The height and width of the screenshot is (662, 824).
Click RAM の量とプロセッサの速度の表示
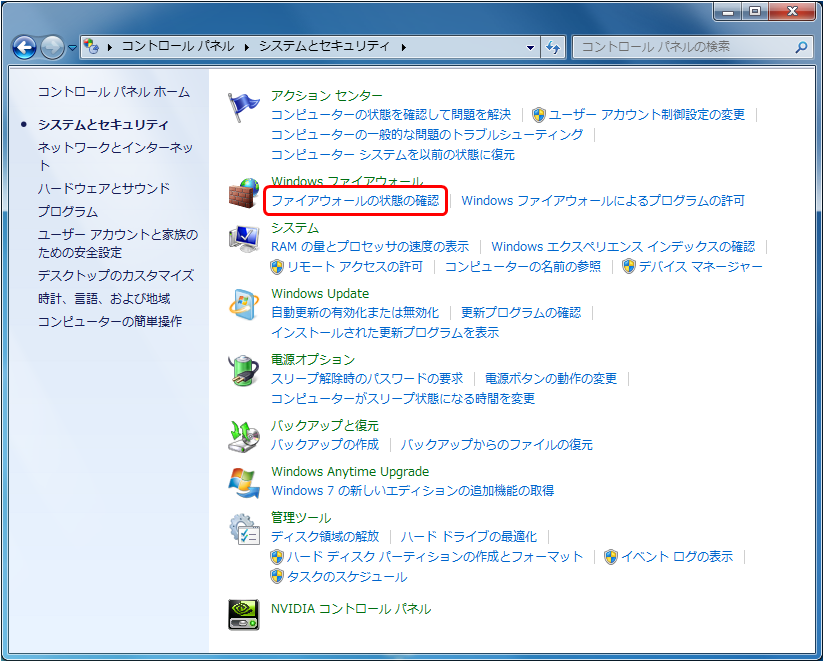(370, 247)
